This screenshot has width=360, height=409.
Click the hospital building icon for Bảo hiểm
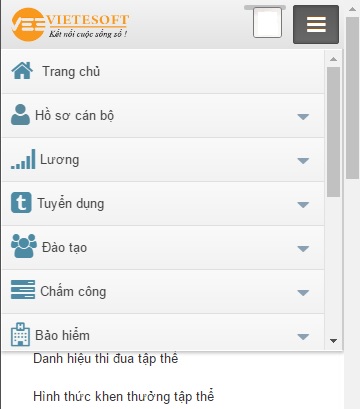tap(20, 334)
